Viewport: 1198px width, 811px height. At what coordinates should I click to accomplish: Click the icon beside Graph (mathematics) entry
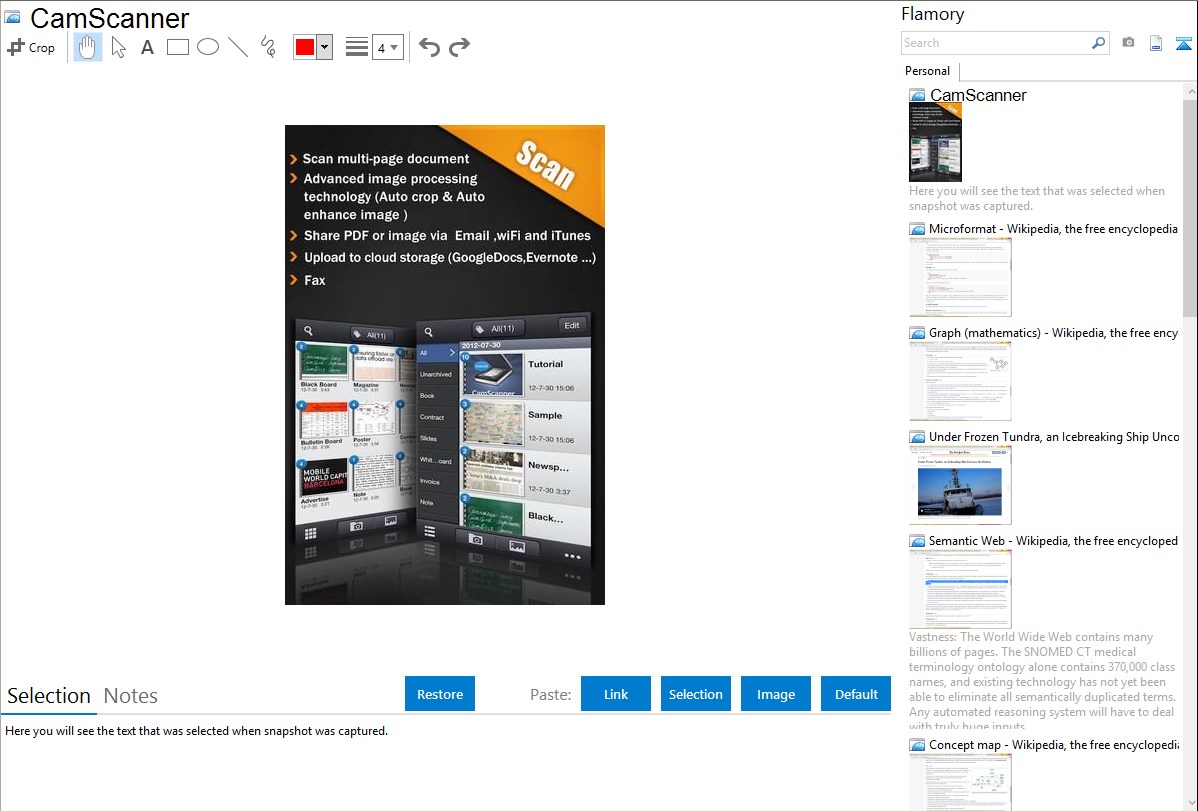(917, 333)
